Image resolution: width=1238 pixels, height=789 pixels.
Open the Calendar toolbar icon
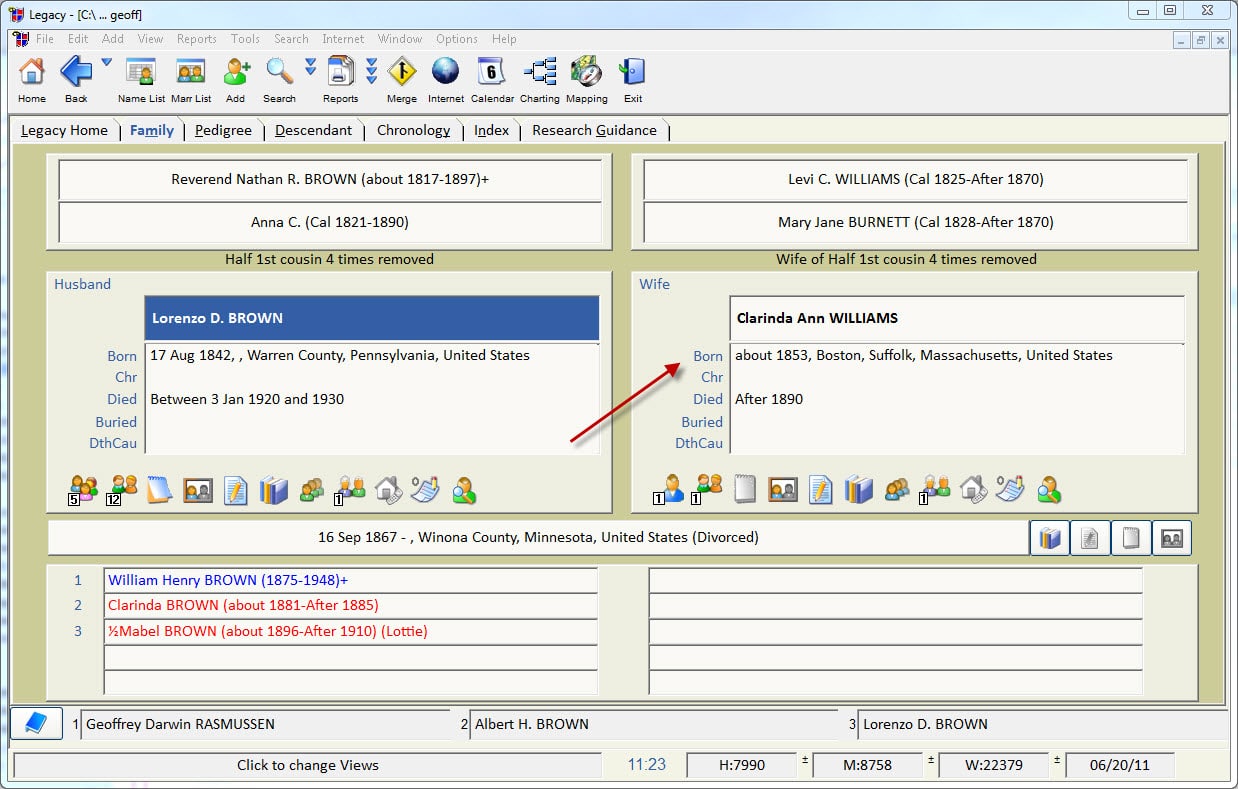click(492, 74)
